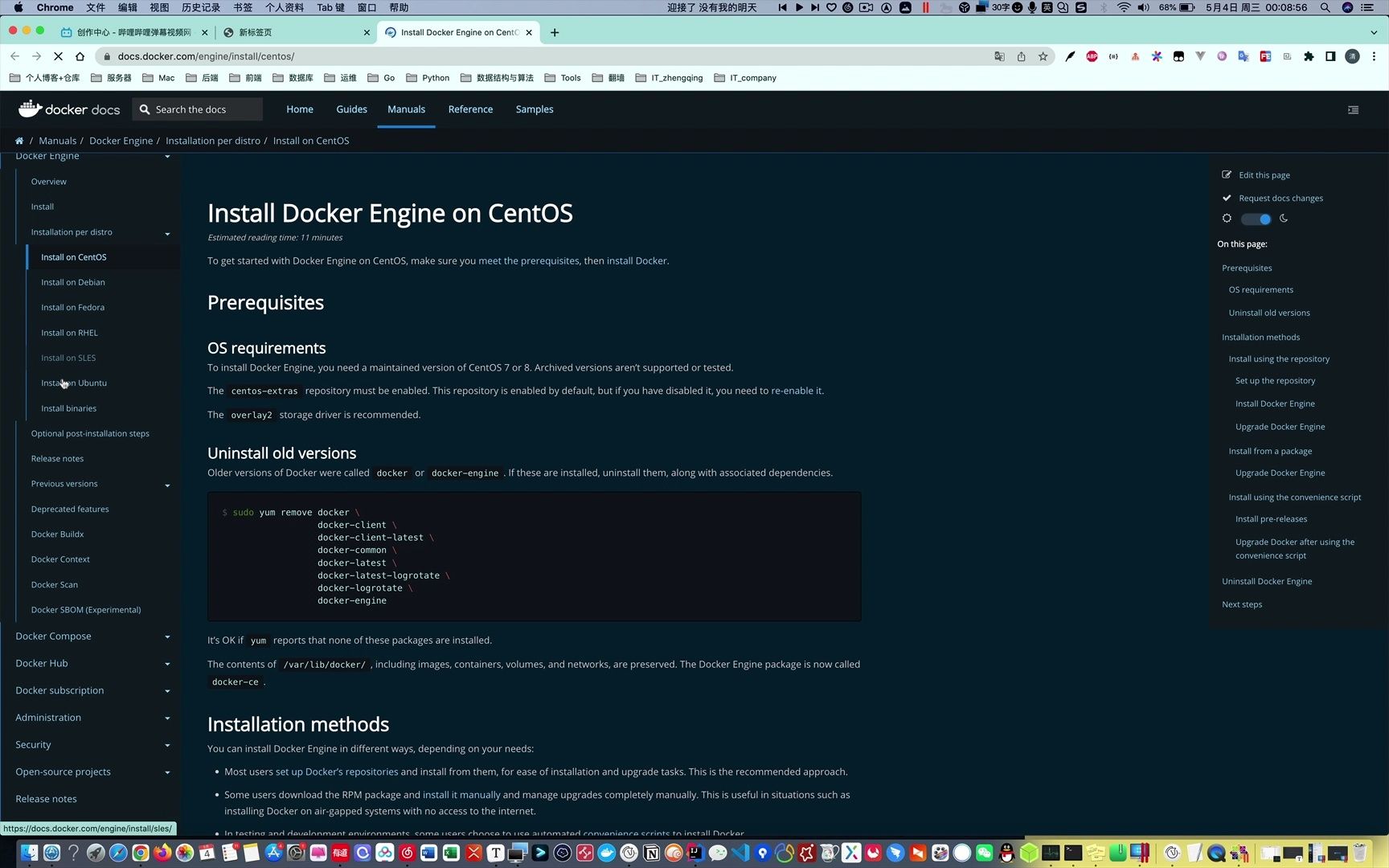Open Install on Debian page
1389x868 pixels.
73,282
